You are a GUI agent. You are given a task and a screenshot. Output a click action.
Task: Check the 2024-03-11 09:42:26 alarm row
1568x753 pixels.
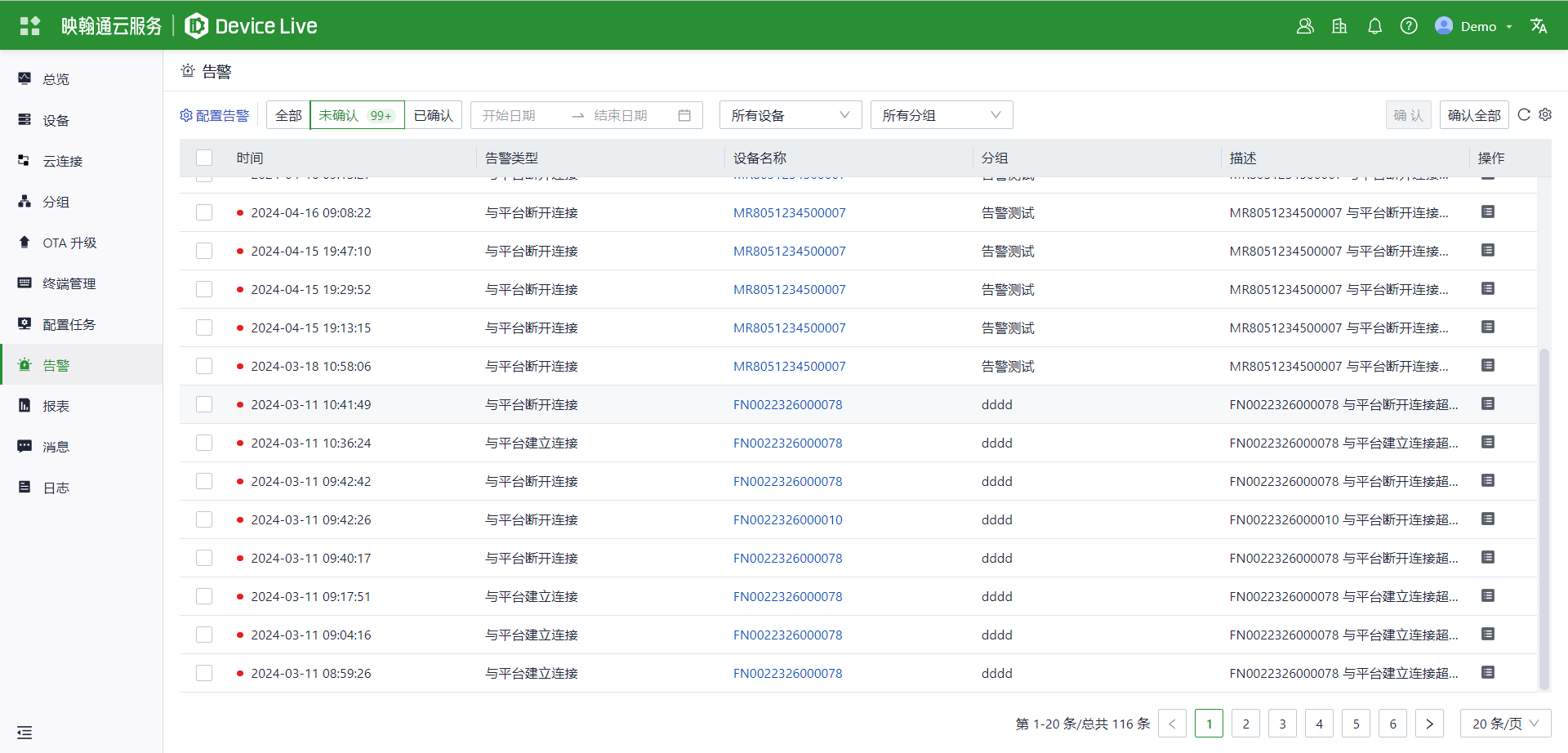coord(204,519)
